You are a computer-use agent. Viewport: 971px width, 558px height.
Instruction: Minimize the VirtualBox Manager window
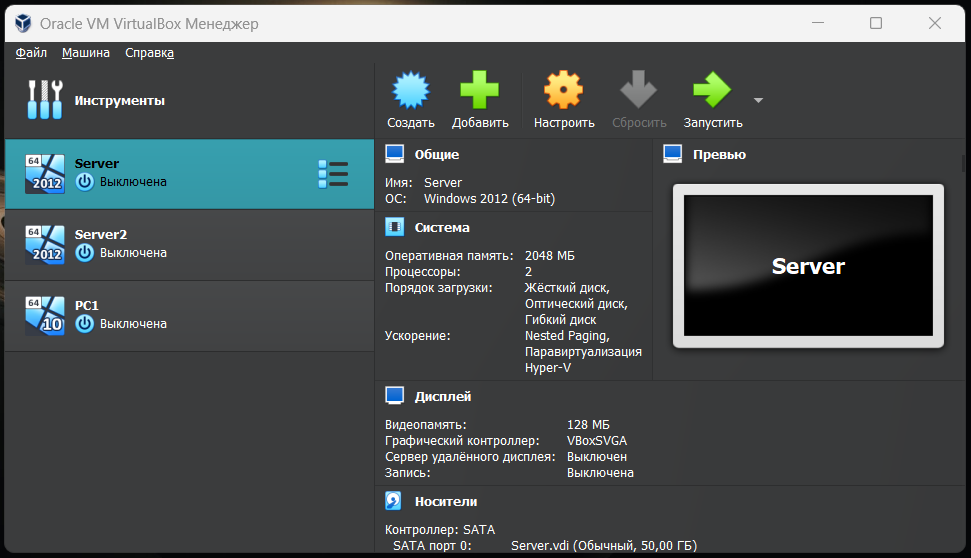point(817,24)
